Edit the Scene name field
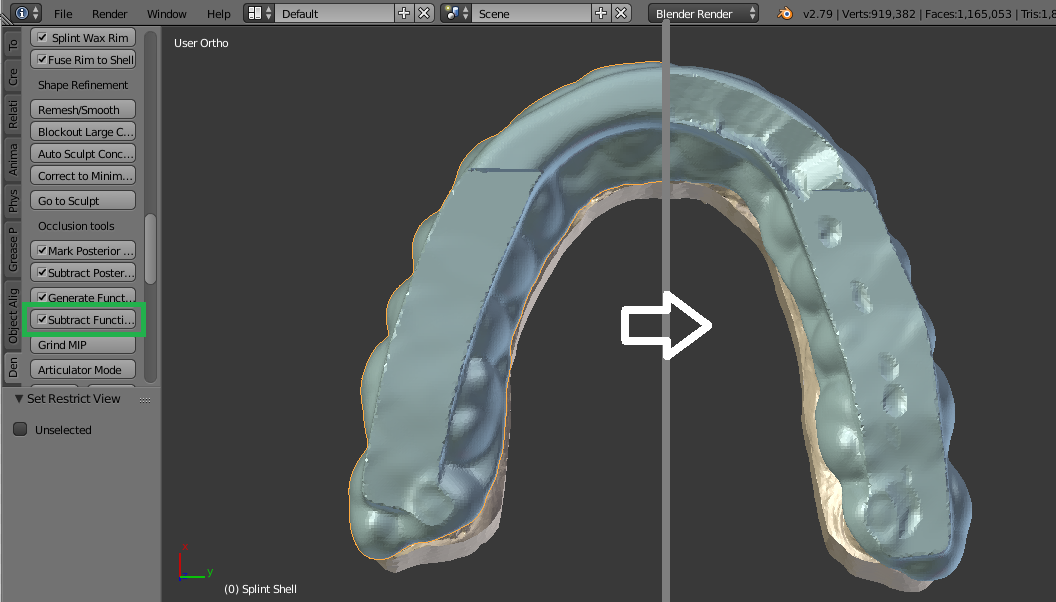Viewport: 1056px width, 602px height. tap(531, 13)
